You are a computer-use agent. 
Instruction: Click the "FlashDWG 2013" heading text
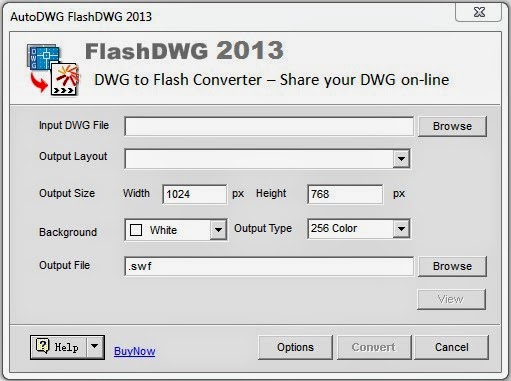click(184, 51)
